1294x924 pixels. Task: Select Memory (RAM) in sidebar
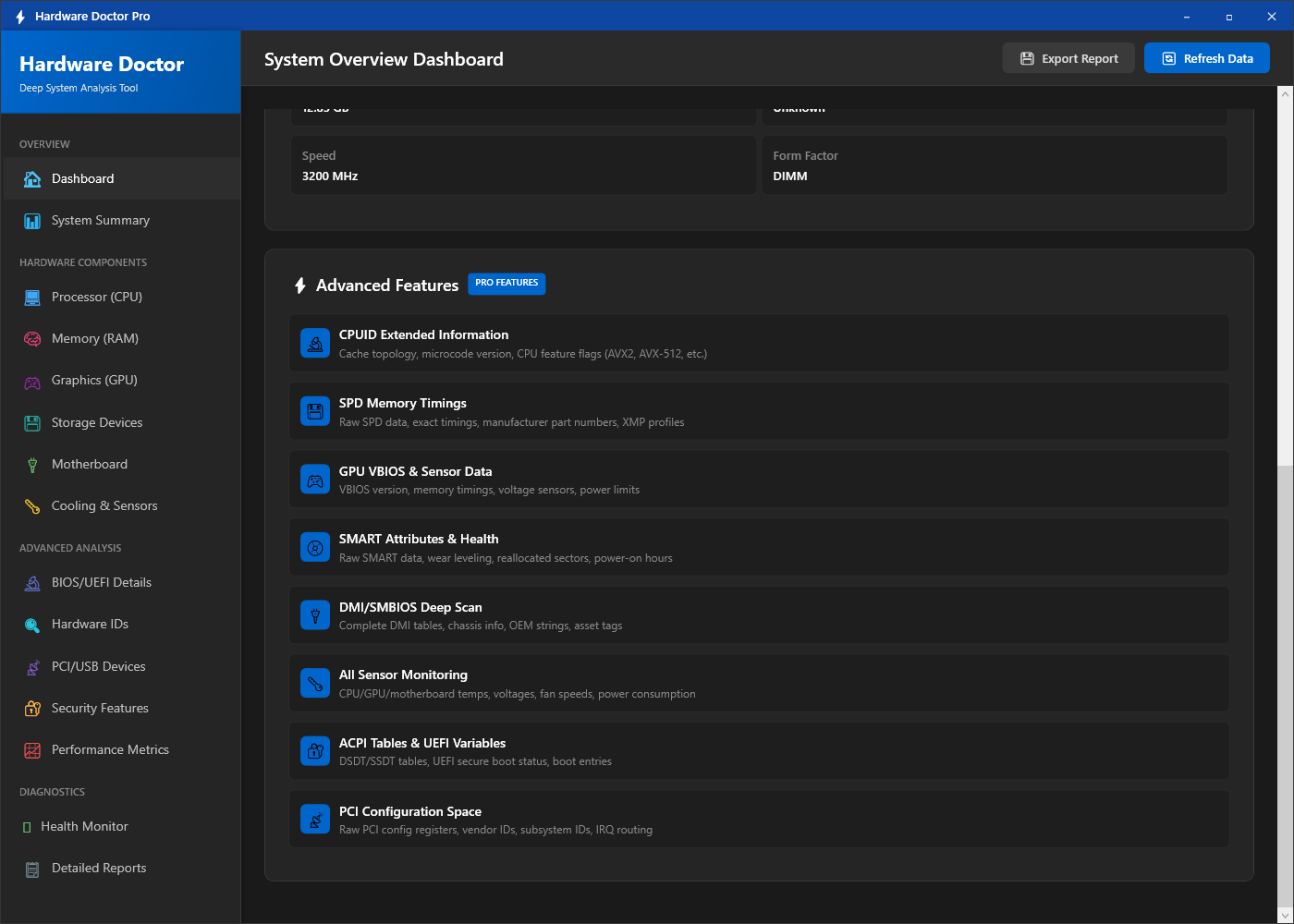tap(121, 339)
